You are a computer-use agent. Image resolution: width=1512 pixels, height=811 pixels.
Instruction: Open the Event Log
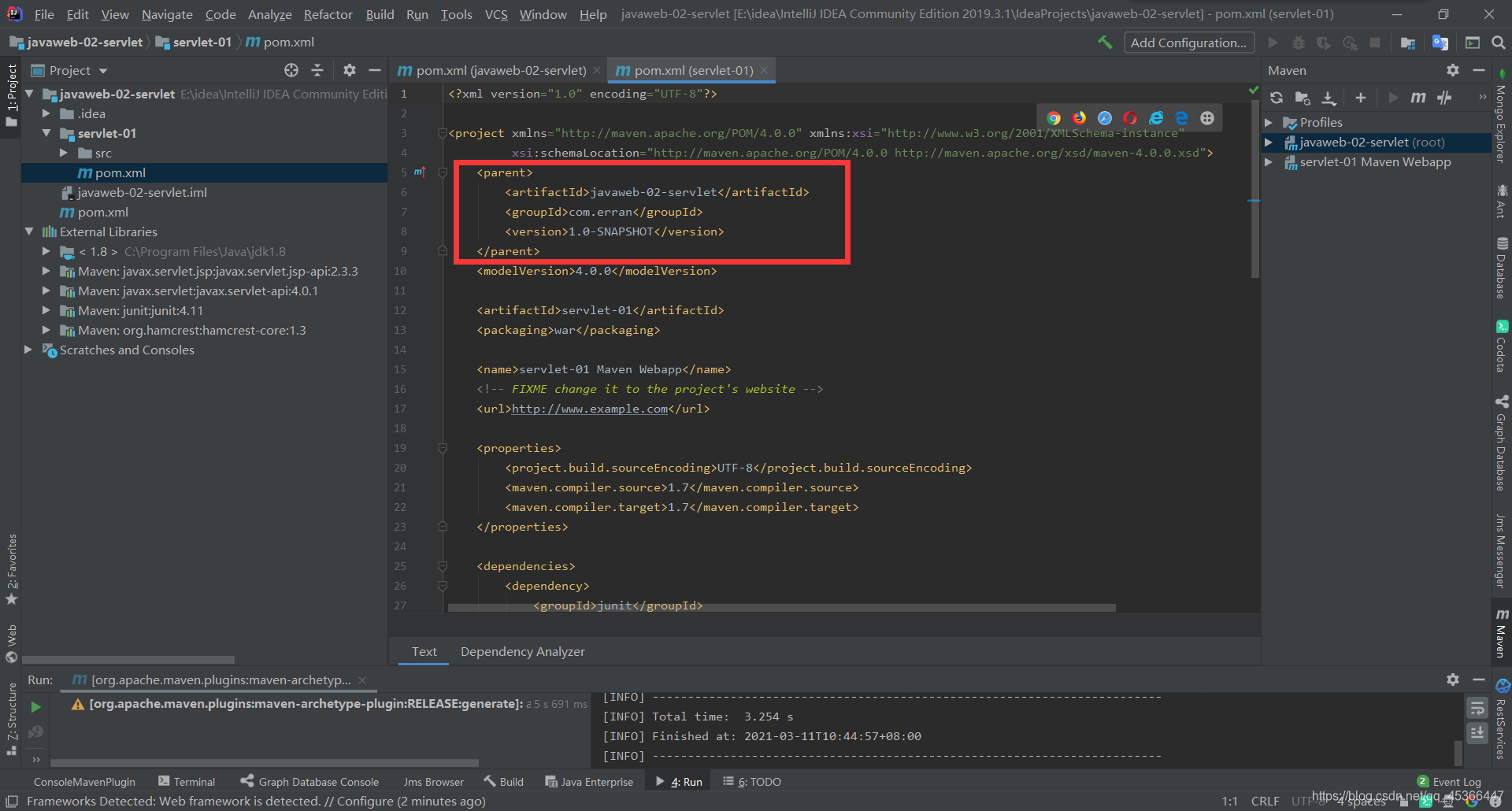(1449, 781)
